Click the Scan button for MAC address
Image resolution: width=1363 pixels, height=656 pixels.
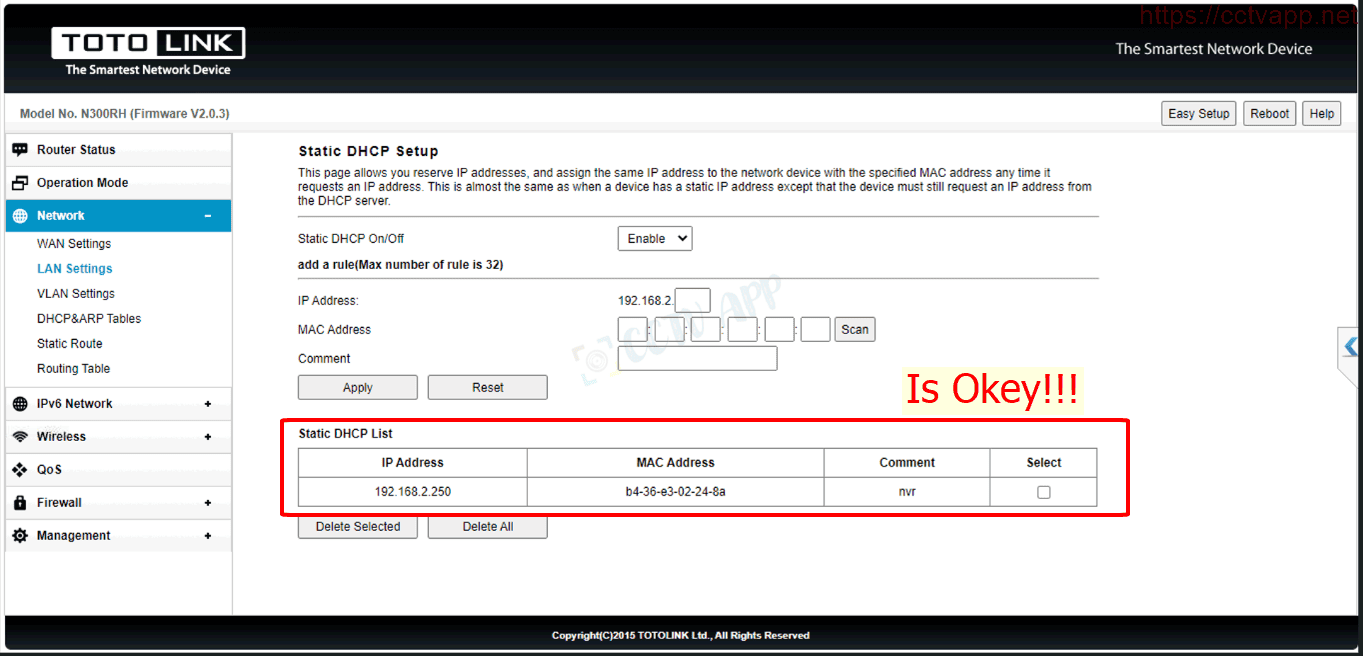click(x=854, y=329)
